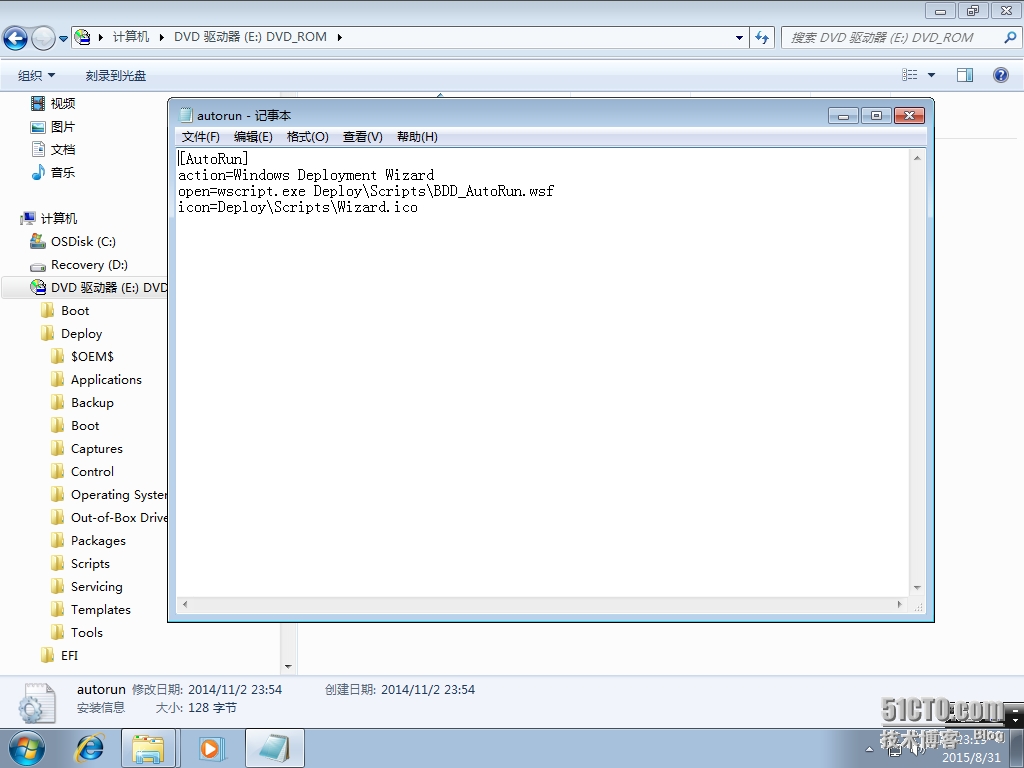The width and height of the screenshot is (1024, 768).
Task: Select 计算机 node in navigation tree
Action: pos(49,218)
